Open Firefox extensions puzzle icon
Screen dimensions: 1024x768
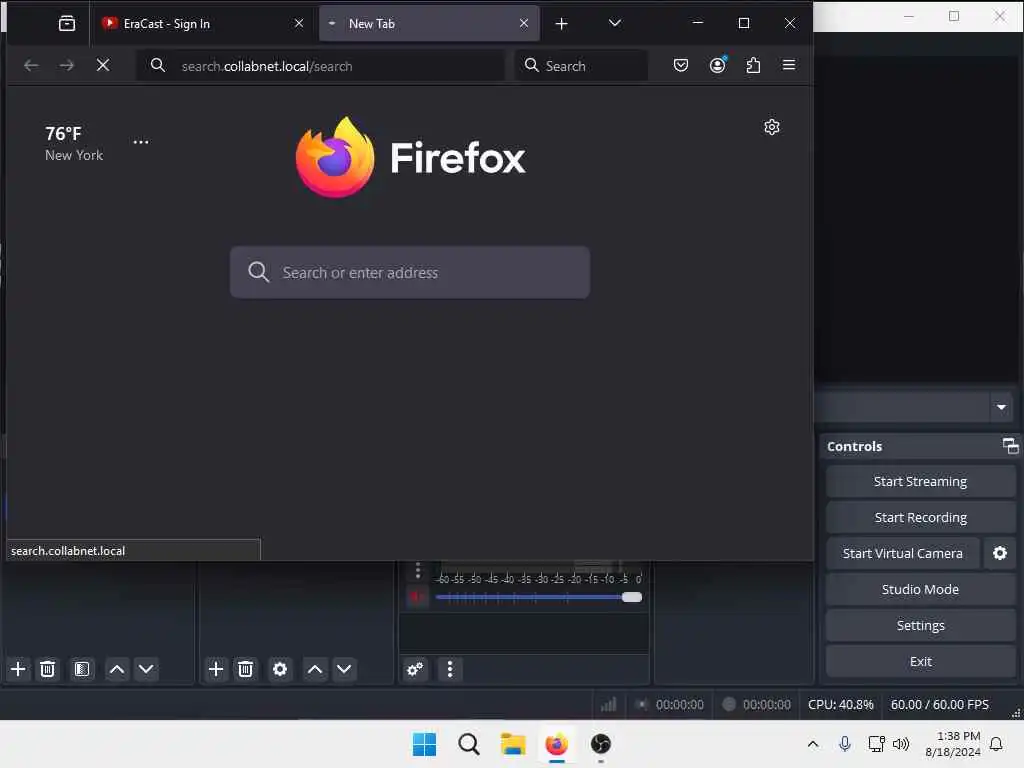[753, 65]
